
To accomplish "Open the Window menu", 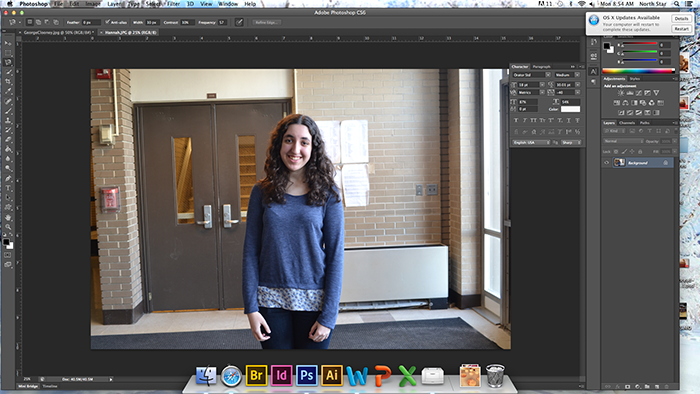I will click(x=228, y=4).
